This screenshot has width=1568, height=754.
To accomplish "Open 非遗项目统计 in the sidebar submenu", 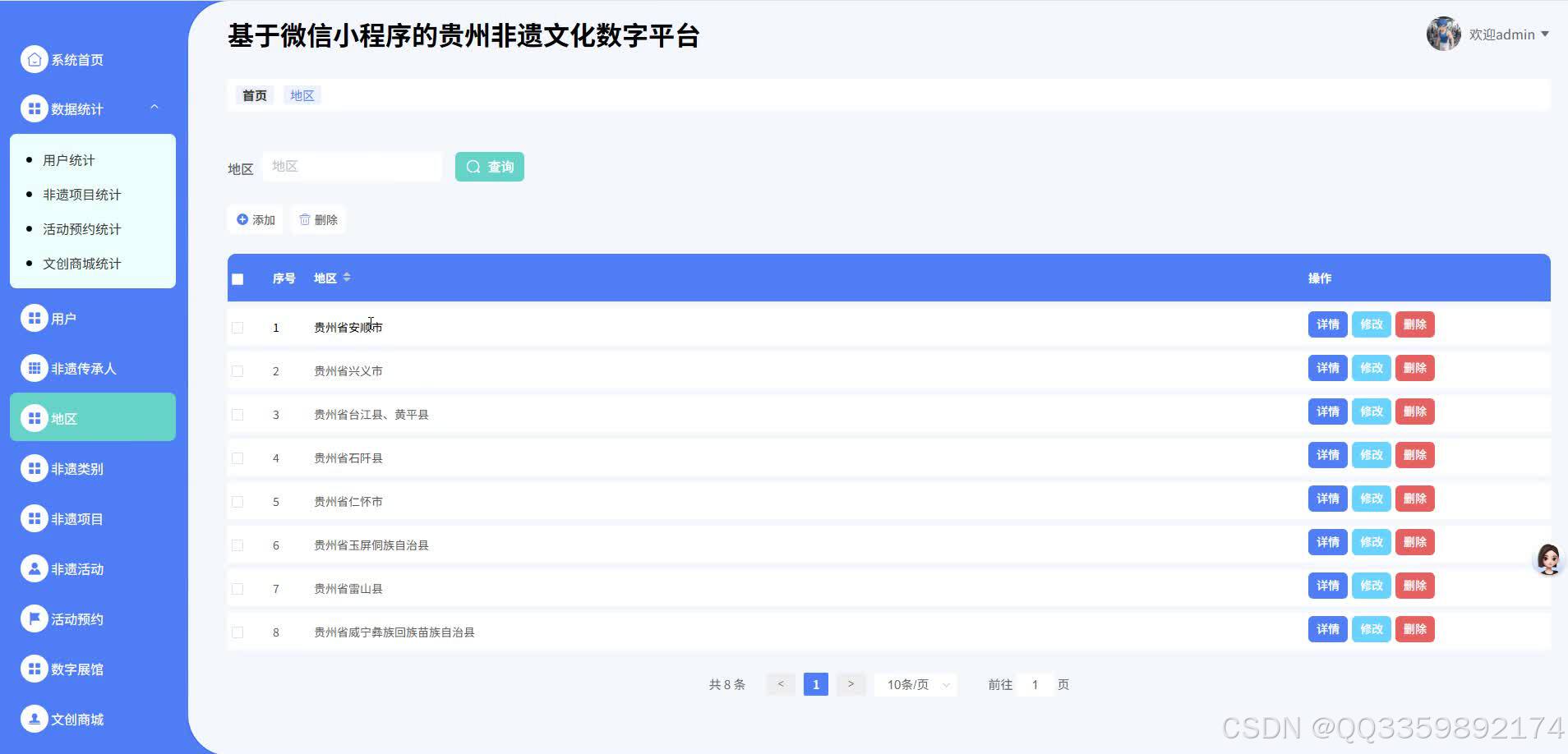I will (81, 195).
